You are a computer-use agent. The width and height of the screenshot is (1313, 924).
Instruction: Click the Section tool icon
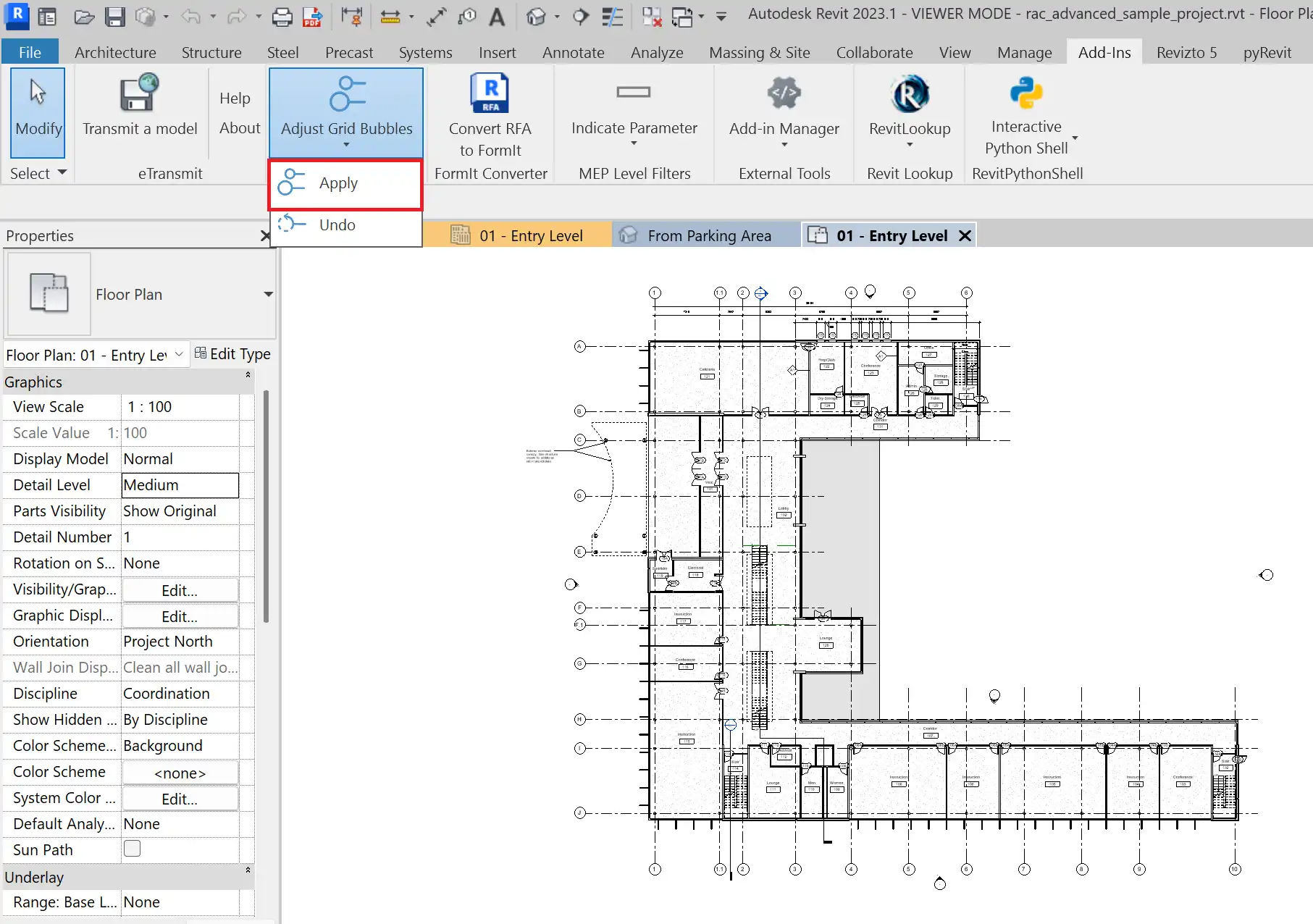coord(581,16)
